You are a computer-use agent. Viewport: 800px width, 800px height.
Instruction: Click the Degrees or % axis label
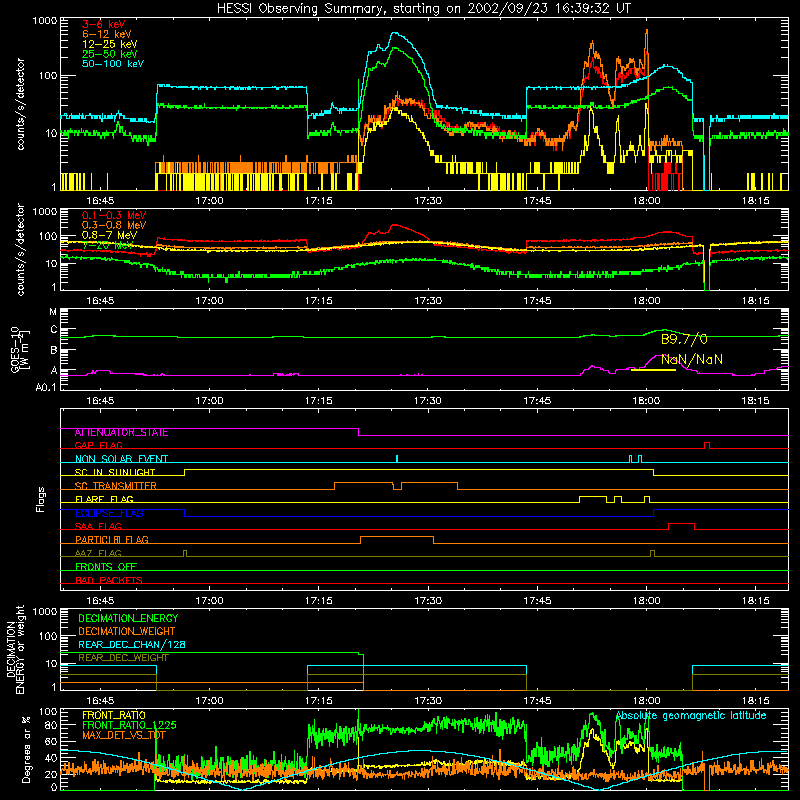[26, 750]
